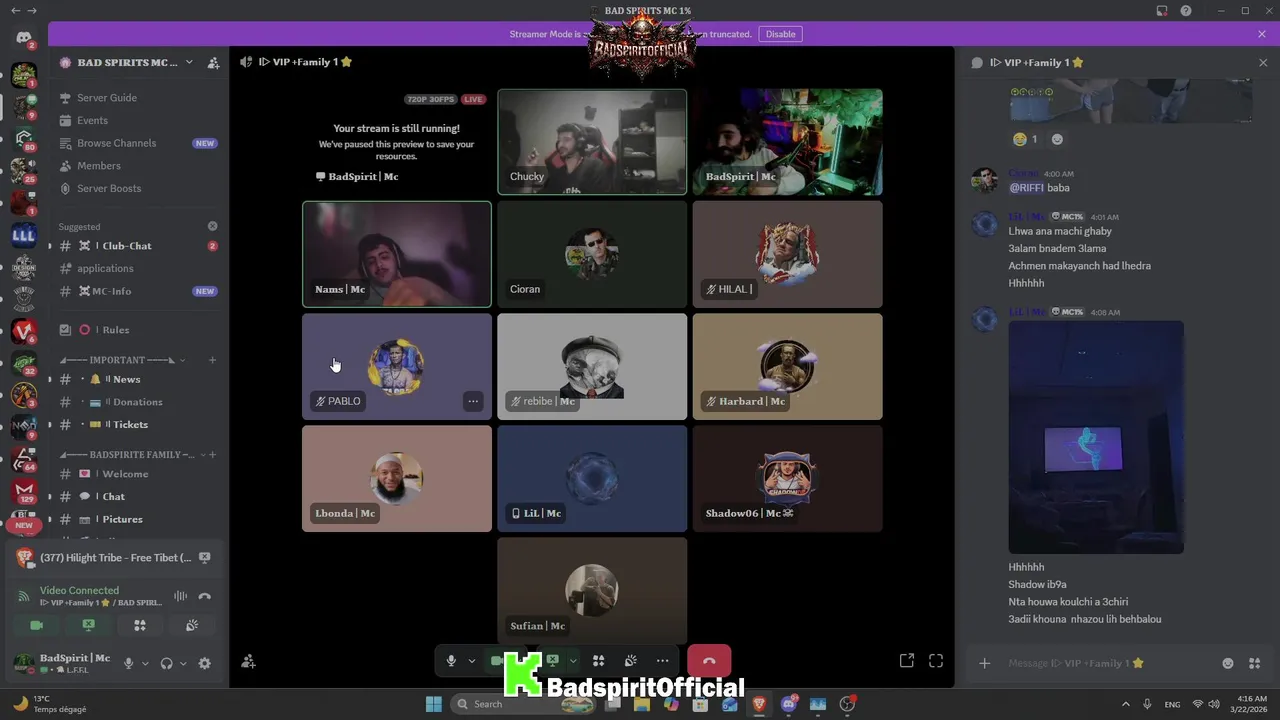The height and width of the screenshot is (720, 1280).
Task: Open activities in sidebar voice panel
Action: tap(140, 625)
